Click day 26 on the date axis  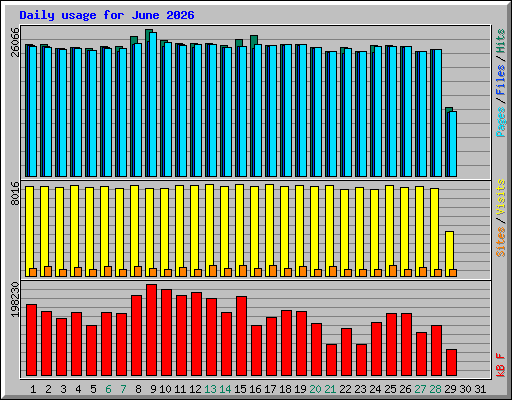405,389
